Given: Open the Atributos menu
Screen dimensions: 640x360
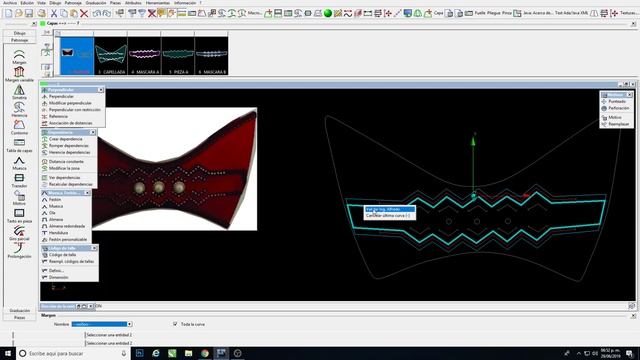Looking at the screenshot, I should coord(133,3).
